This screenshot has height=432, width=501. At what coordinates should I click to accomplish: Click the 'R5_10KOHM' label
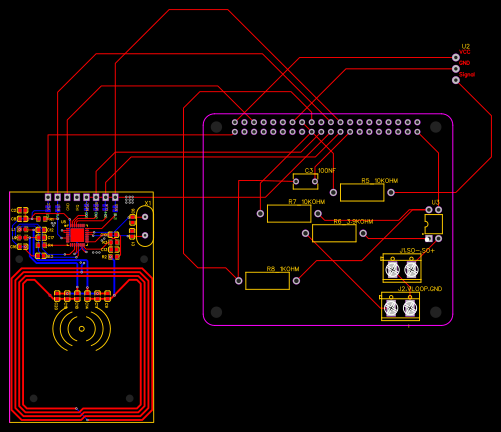click(380, 181)
